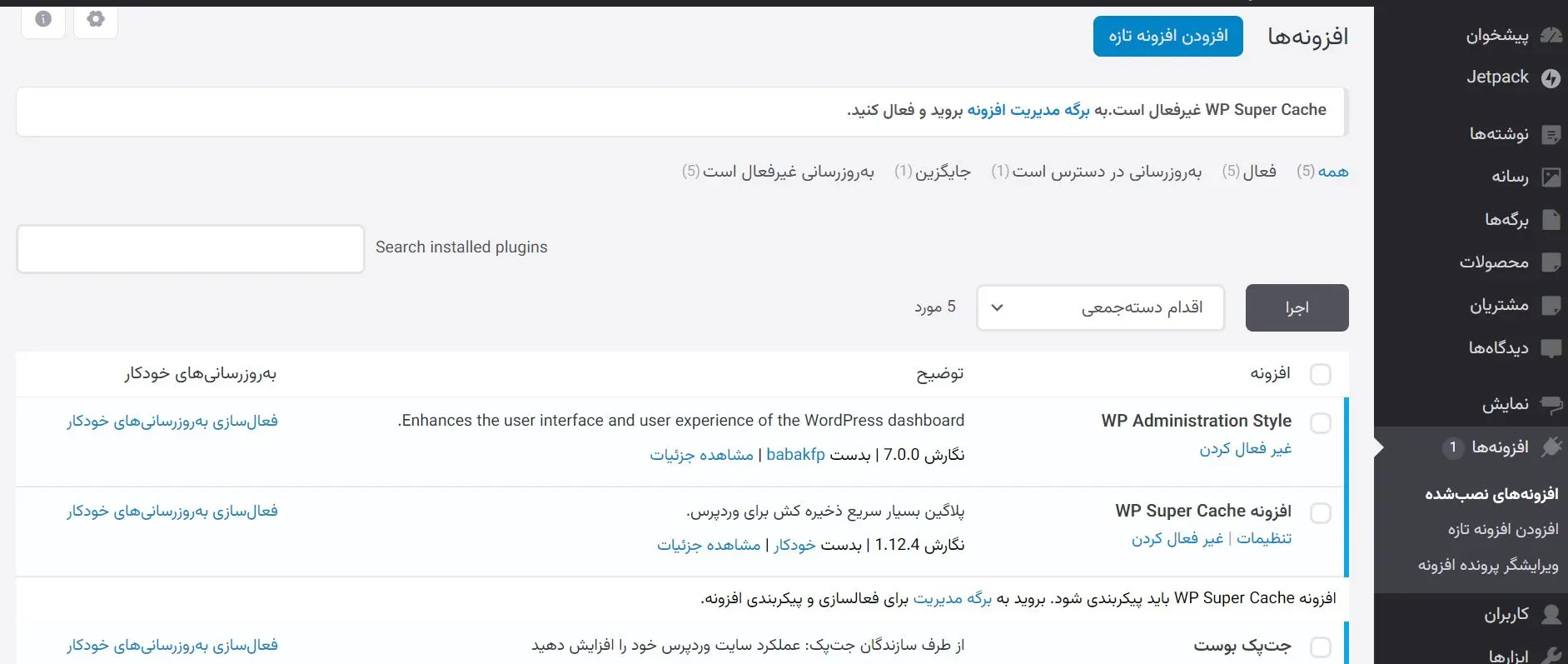Image resolution: width=1568 pixels, height=664 pixels.
Task: Check the جت‌پک بوست plugin checkbox
Action: [1321, 647]
